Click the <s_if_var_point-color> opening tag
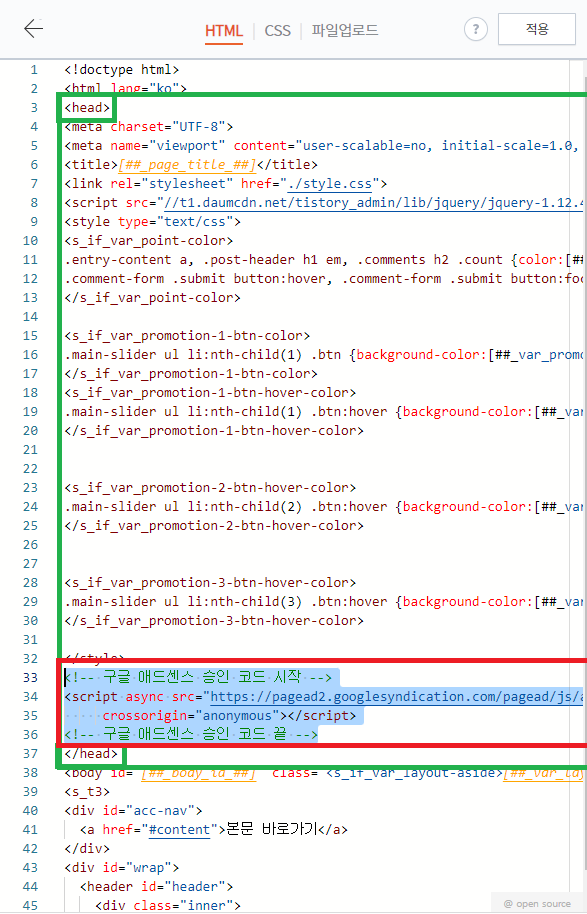587x914 pixels. [x=149, y=241]
